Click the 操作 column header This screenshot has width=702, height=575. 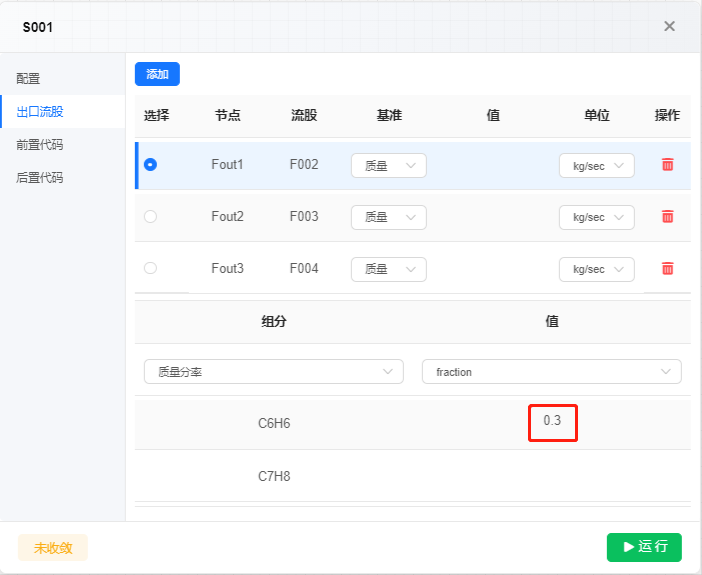click(667, 116)
